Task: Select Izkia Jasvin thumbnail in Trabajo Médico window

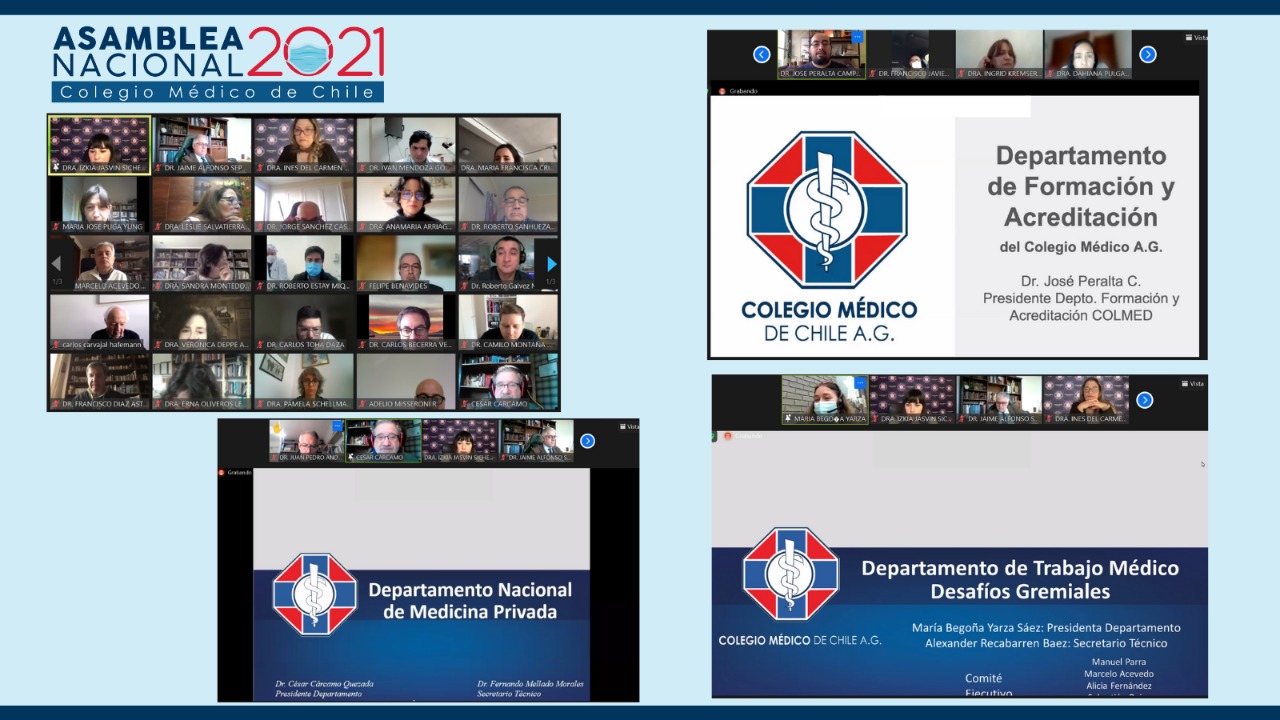Action: coord(912,400)
